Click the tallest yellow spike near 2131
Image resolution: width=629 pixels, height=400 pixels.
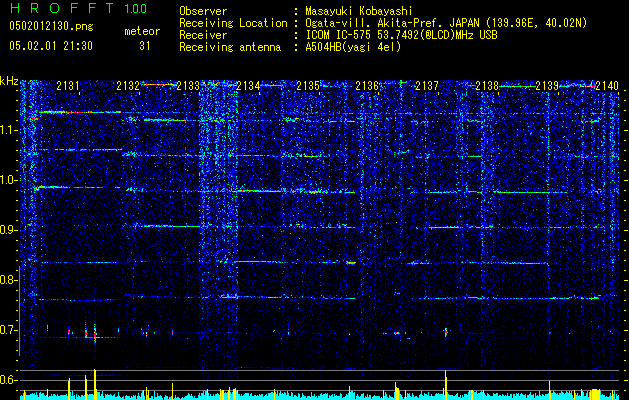tap(95, 384)
